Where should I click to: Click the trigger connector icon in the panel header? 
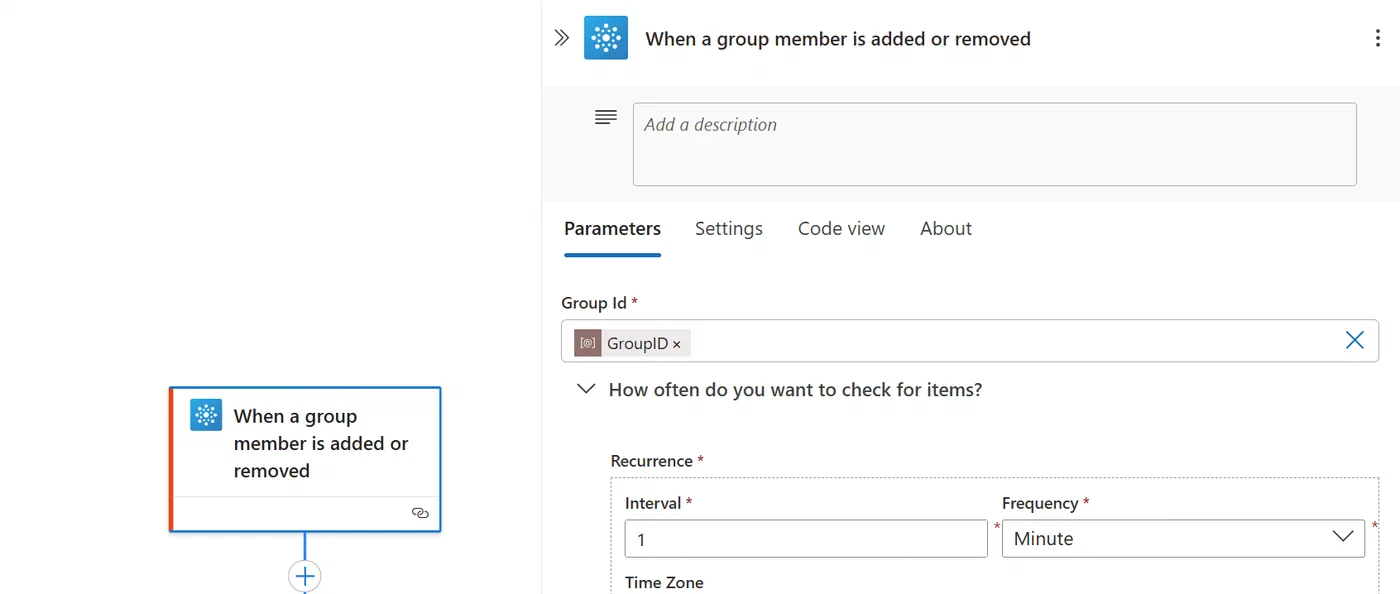click(x=606, y=38)
